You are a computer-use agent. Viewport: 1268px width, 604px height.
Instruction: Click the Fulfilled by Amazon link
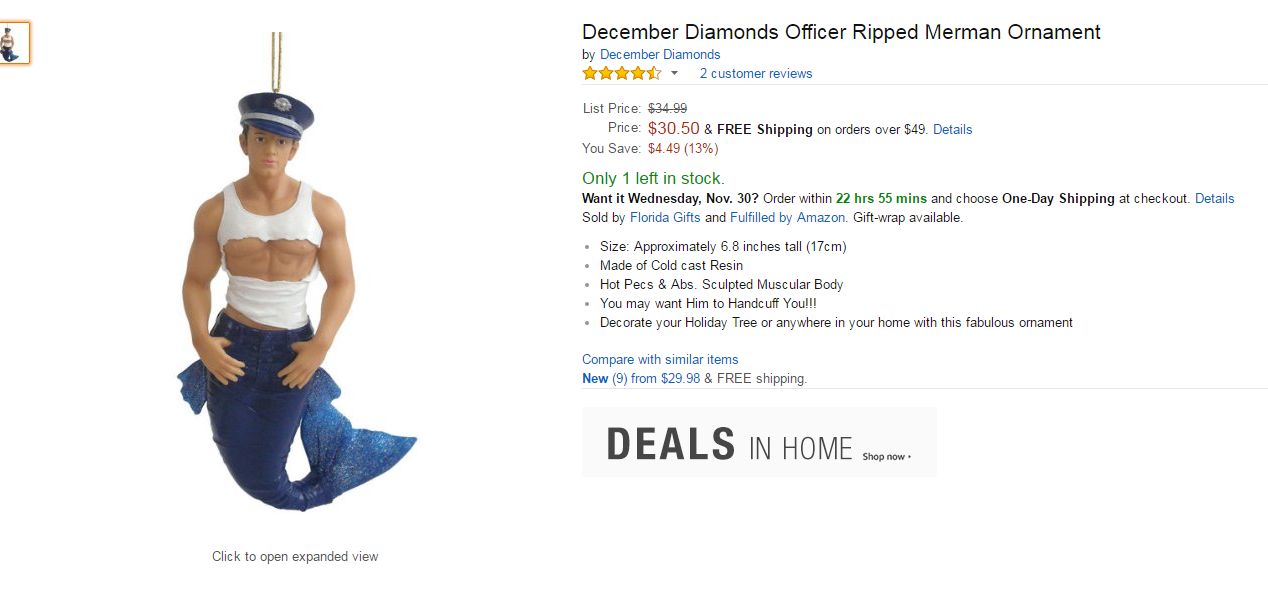pos(788,217)
